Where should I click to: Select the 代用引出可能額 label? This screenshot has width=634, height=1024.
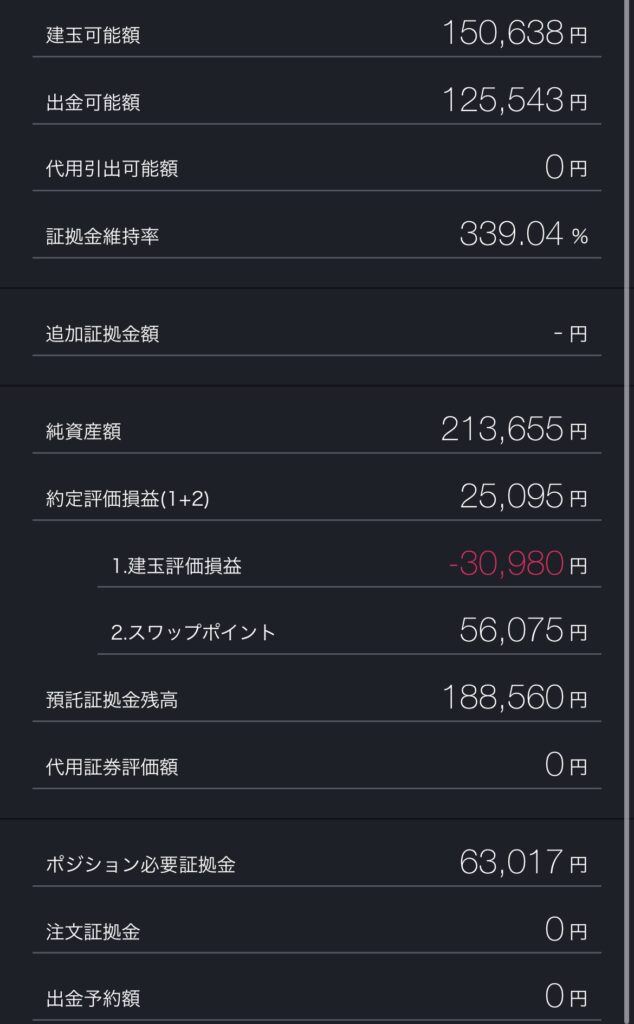click(112, 169)
